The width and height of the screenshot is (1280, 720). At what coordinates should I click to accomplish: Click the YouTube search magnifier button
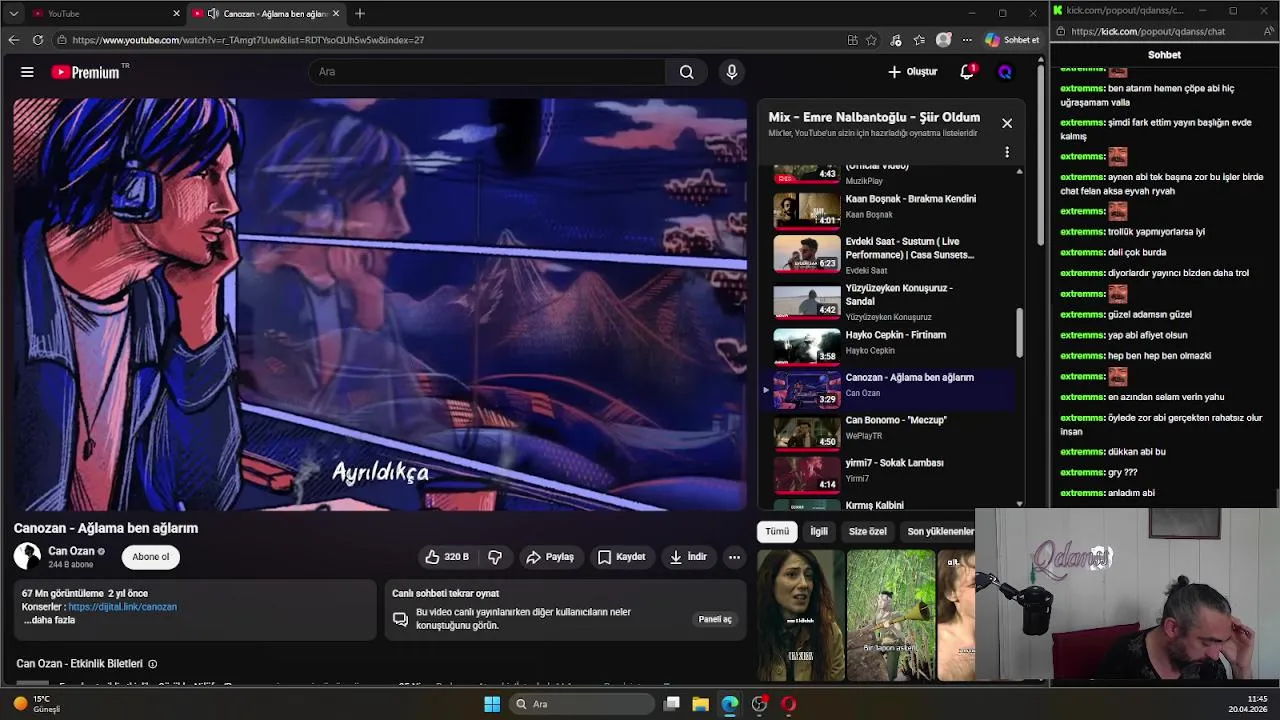click(x=686, y=72)
